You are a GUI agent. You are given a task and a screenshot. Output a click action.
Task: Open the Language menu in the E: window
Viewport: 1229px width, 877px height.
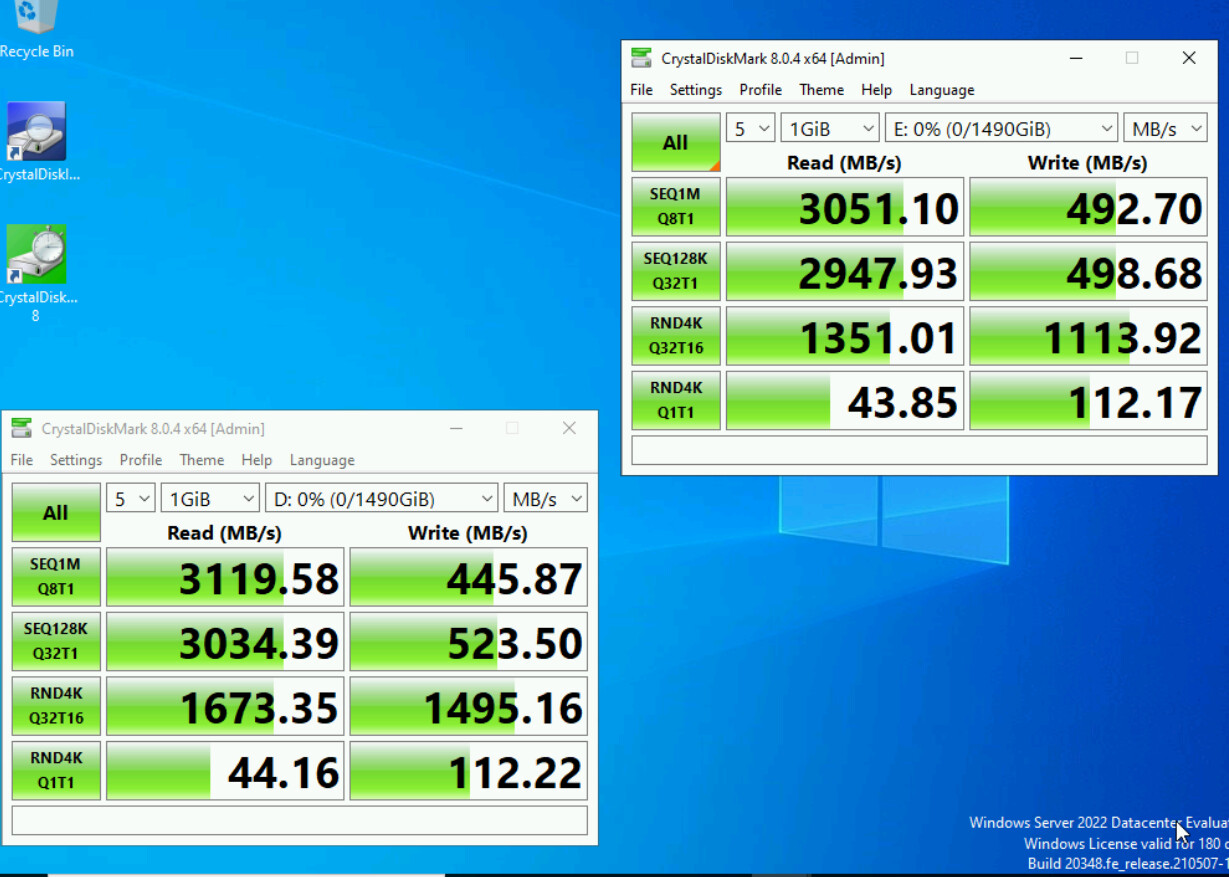941,89
